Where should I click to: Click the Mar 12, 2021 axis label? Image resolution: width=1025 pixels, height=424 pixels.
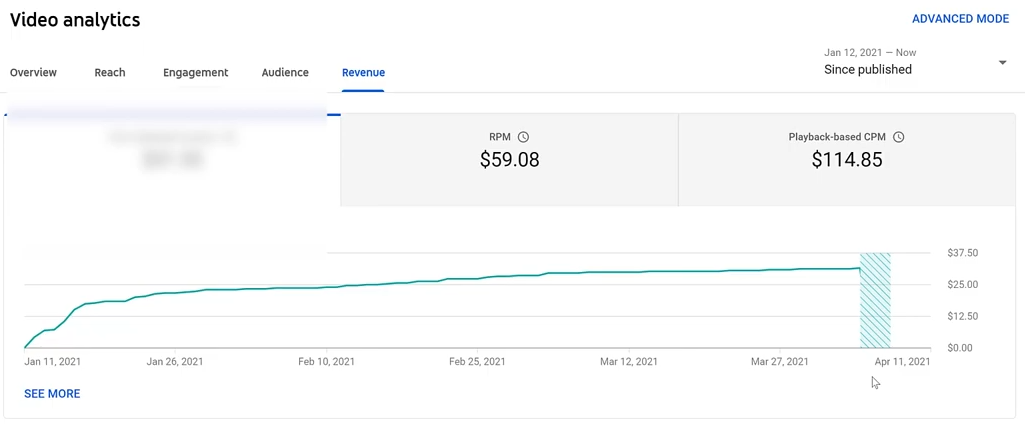click(x=628, y=362)
